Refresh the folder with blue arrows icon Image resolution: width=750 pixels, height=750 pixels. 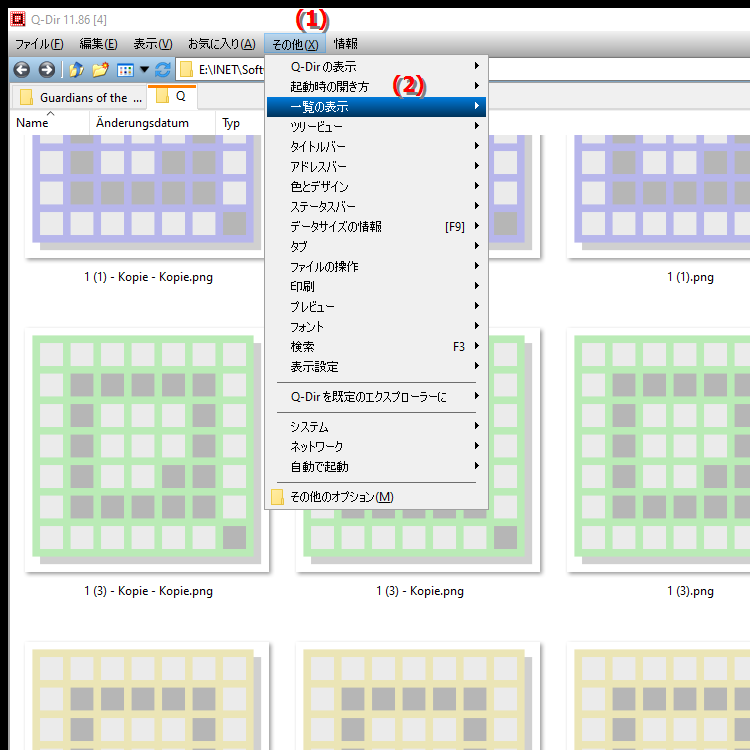[x=163, y=70]
